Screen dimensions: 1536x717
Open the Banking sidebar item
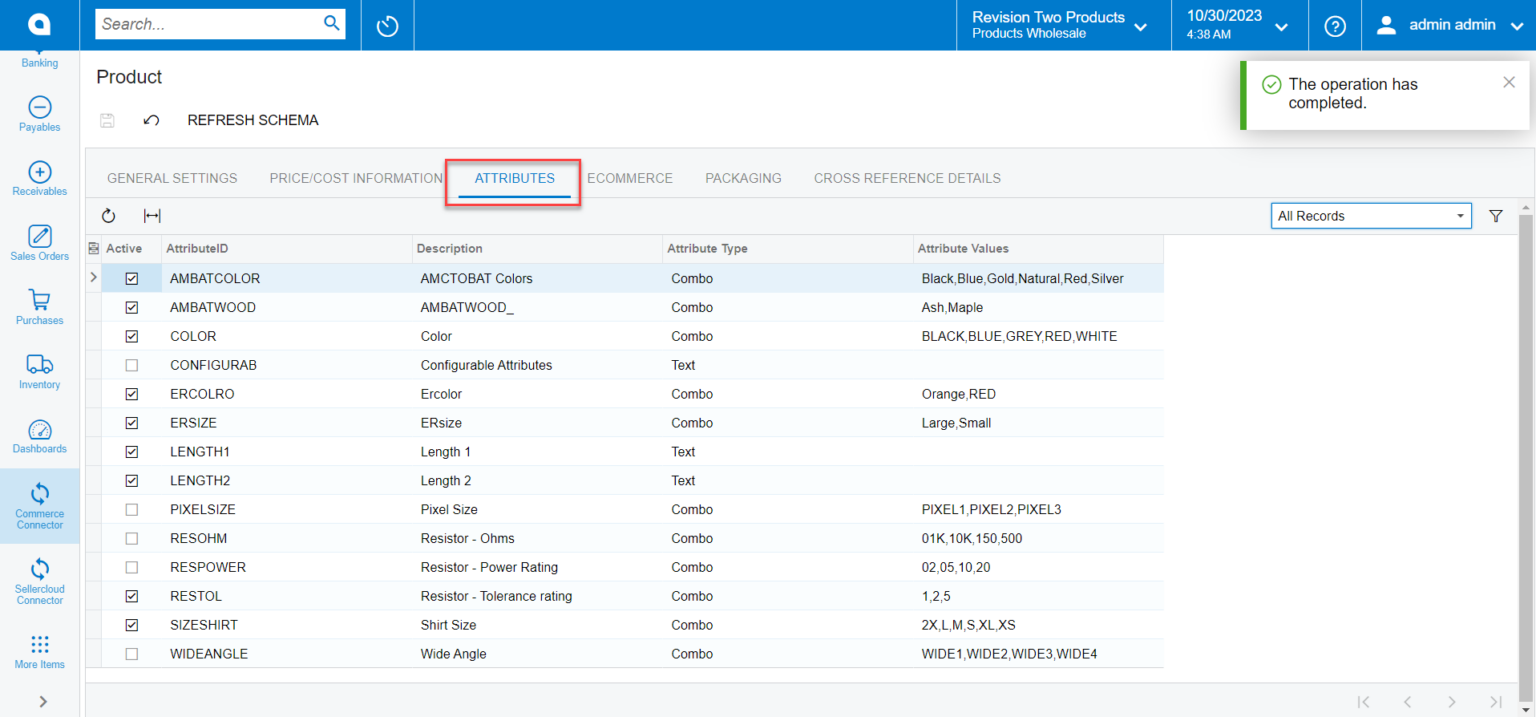[40, 61]
